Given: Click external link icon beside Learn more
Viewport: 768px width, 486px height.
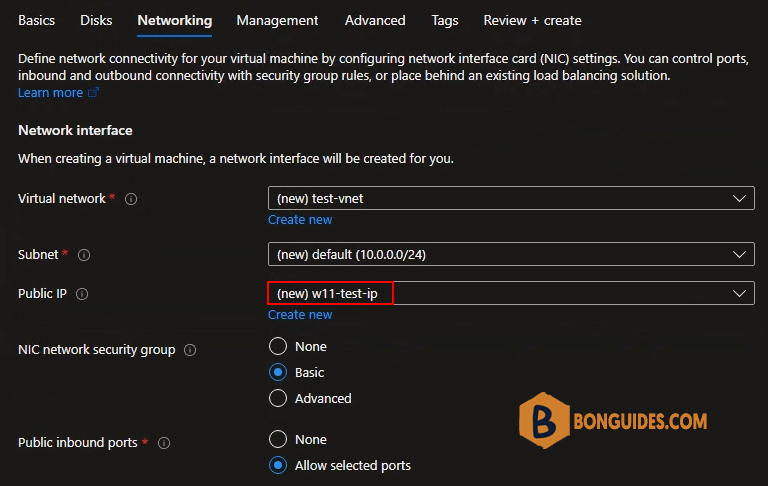Looking at the screenshot, I should click(94, 93).
